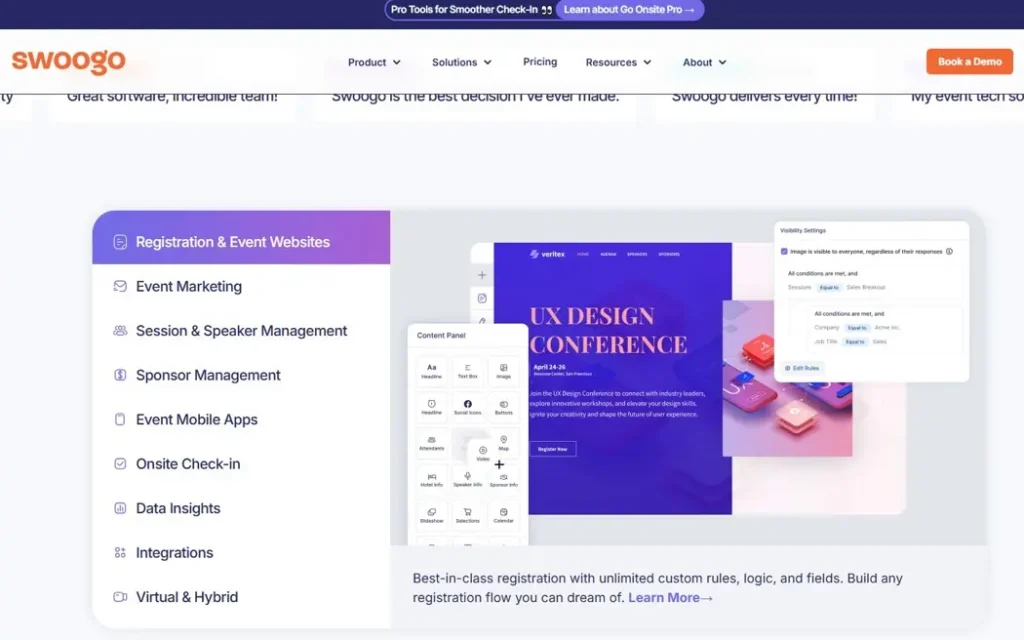This screenshot has height=640, width=1024.
Task: Click the Content Panel title
Action: [441, 335]
